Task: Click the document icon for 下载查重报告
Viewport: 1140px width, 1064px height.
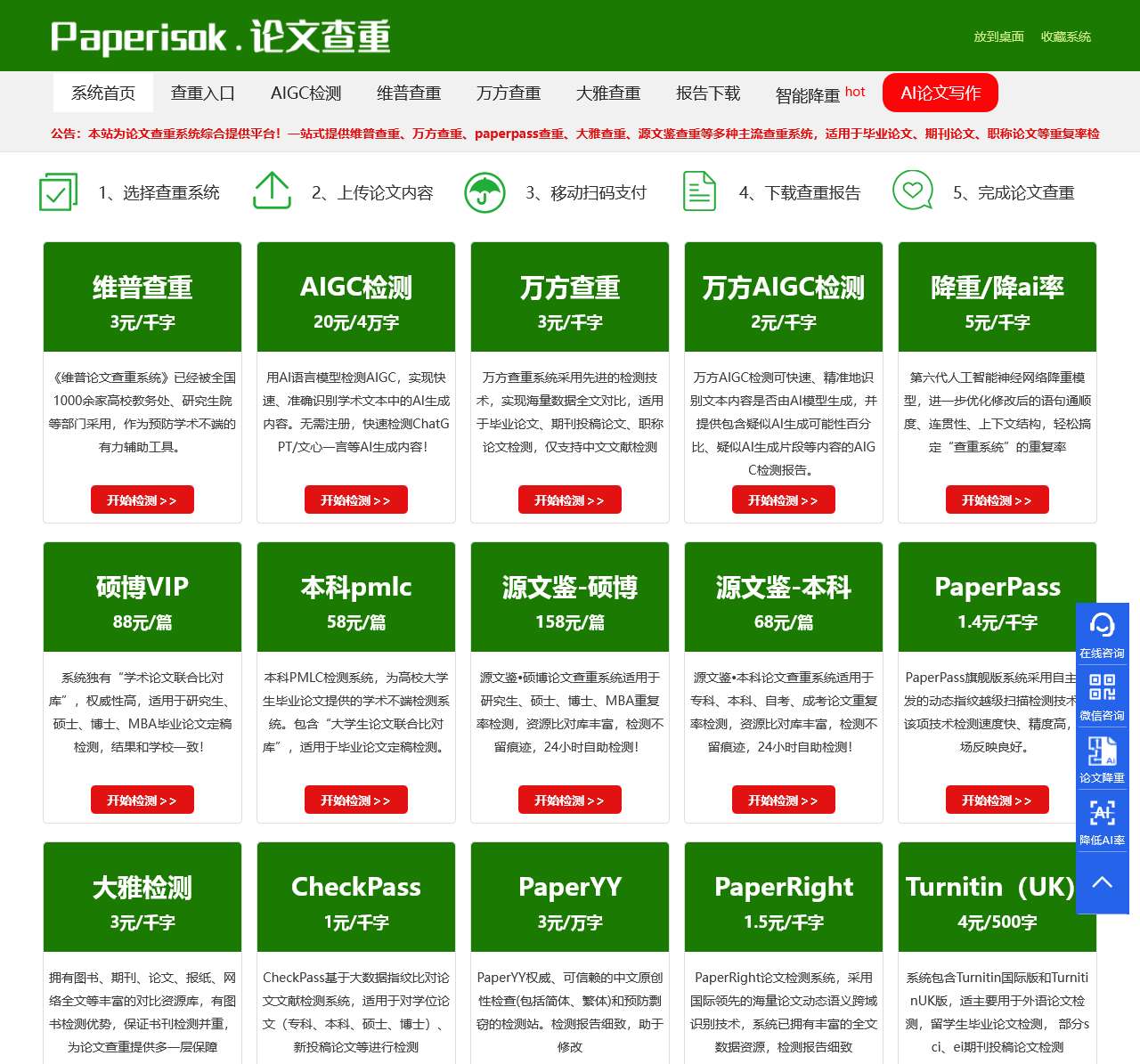Action: 699,191
